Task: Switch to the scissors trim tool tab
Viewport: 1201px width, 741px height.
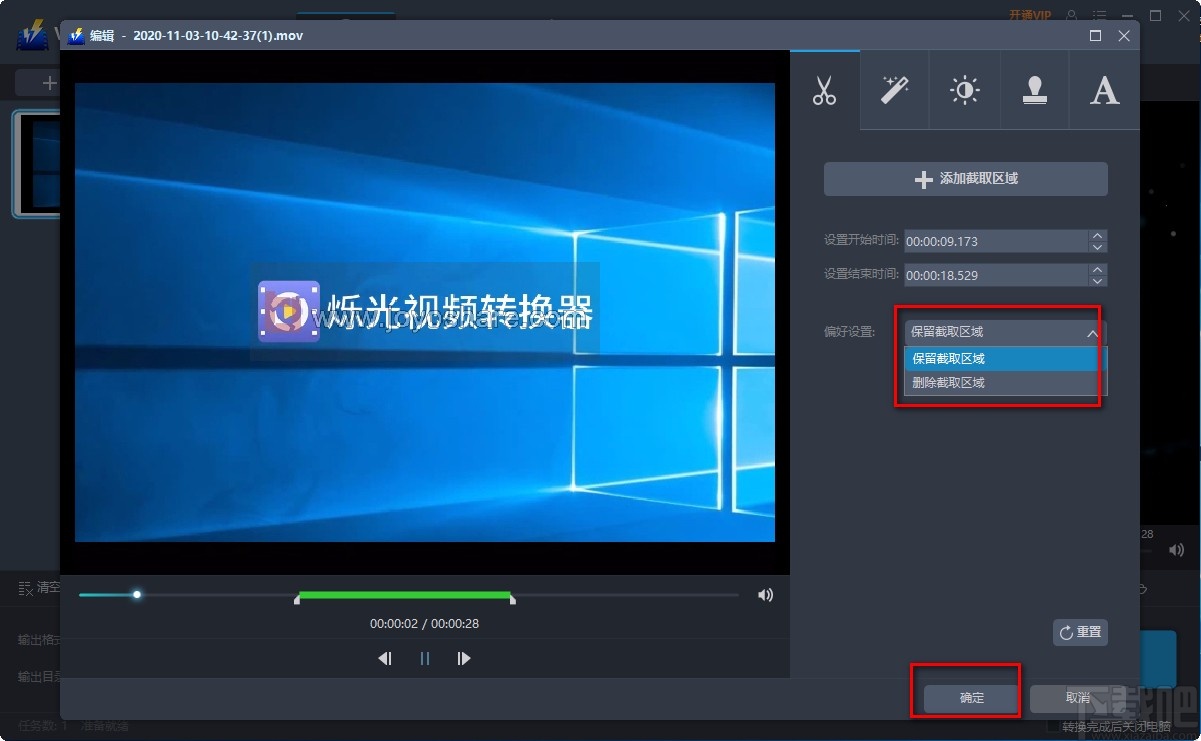Action: (x=824, y=90)
